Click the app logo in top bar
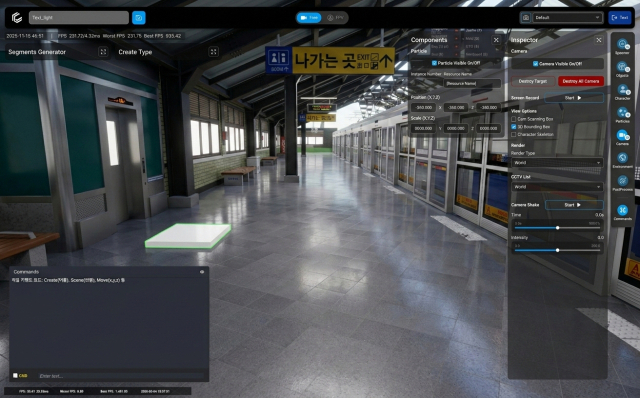640x398 pixels. (17, 18)
